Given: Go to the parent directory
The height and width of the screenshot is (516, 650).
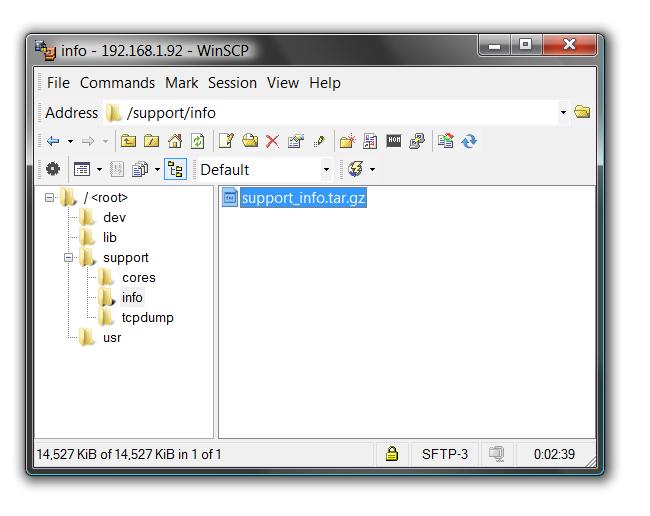Looking at the screenshot, I should point(128,141).
